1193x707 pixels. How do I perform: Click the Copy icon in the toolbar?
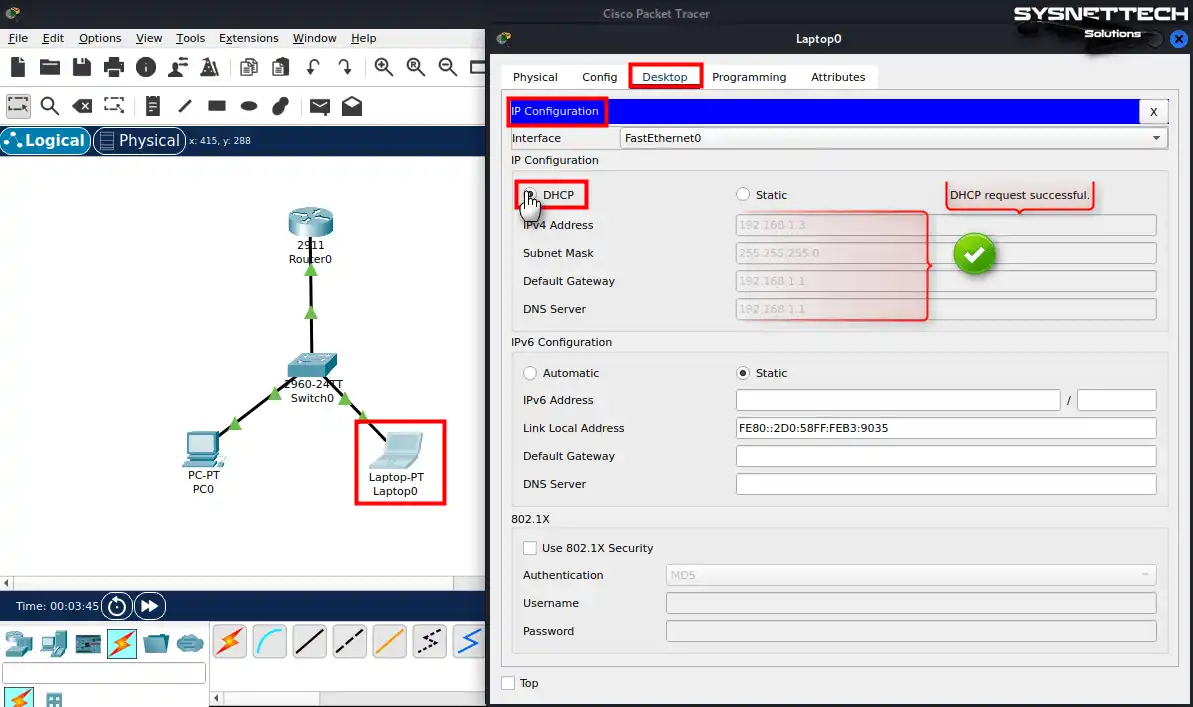click(x=249, y=67)
